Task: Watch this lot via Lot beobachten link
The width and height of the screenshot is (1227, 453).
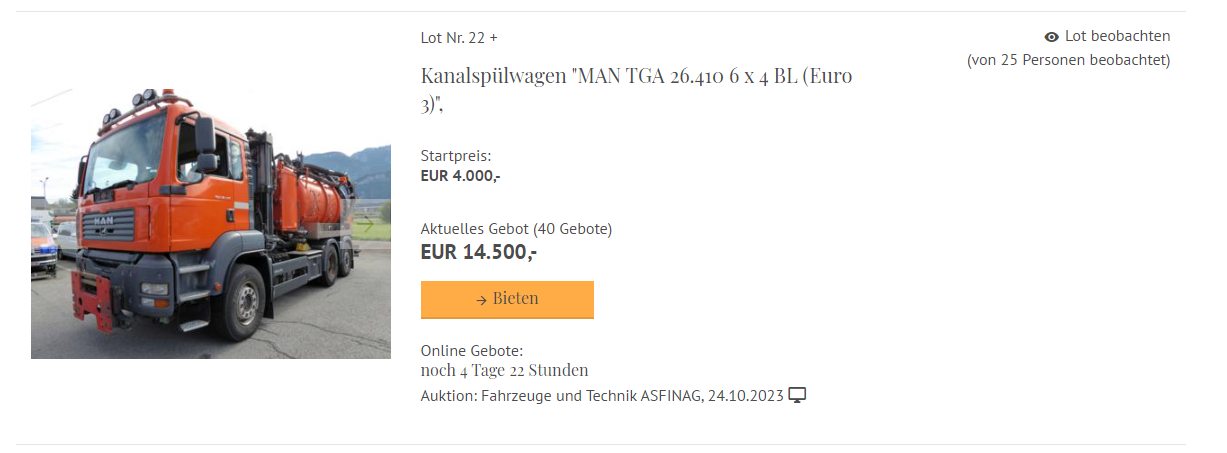Action: click(x=1117, y=36)
